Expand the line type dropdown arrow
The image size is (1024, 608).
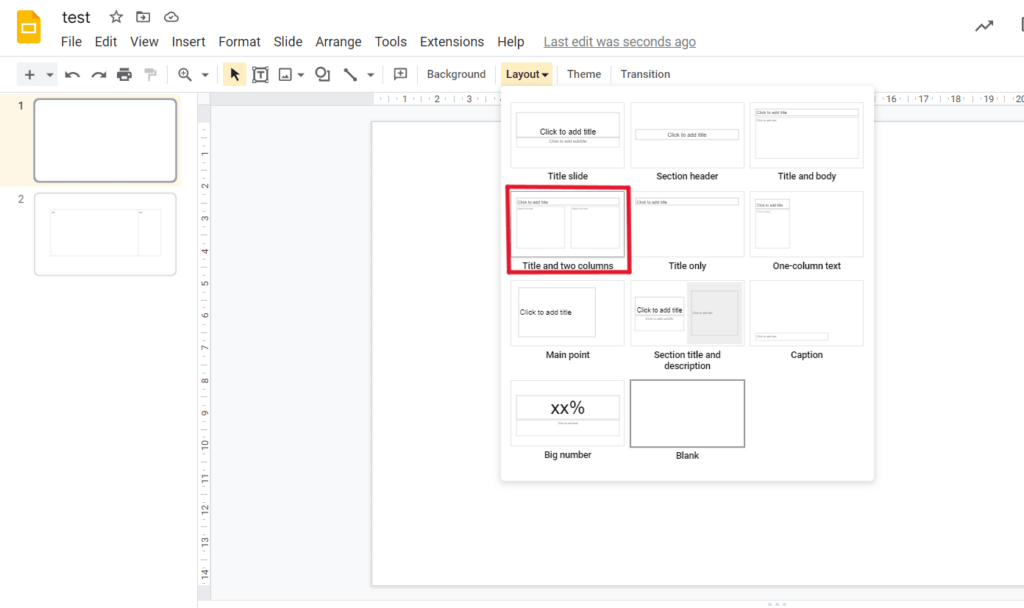pos(370,75)
